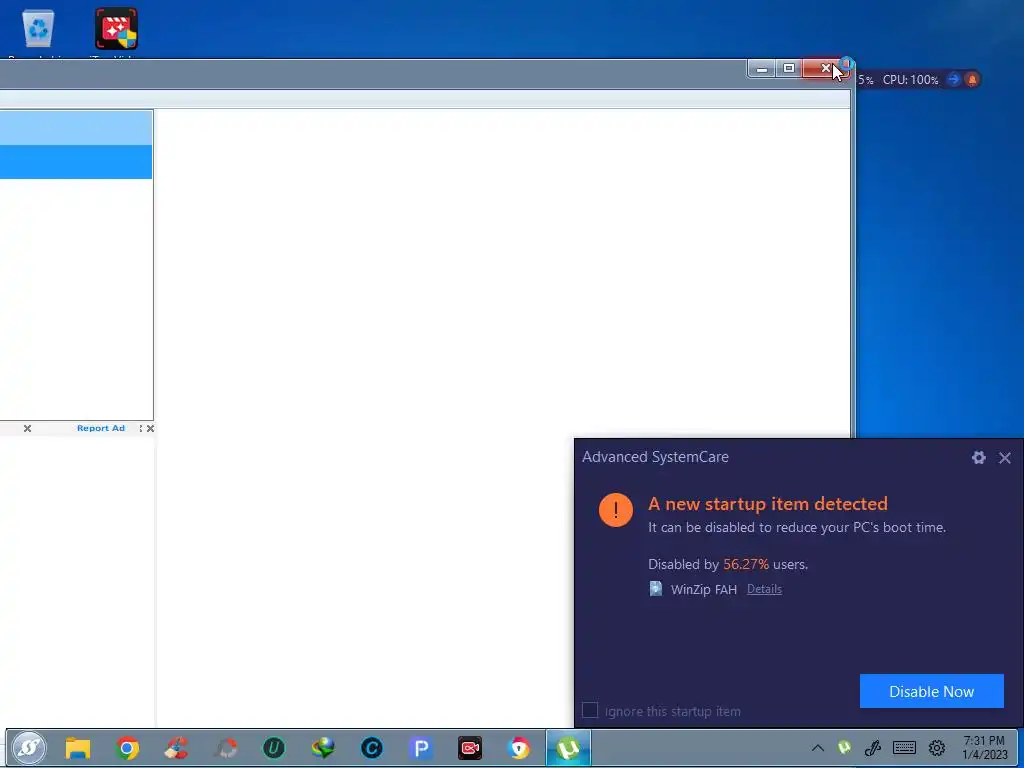Click the uTorrent system tray icon
This screenshot has height=768, width=1024.
[844, 747]
